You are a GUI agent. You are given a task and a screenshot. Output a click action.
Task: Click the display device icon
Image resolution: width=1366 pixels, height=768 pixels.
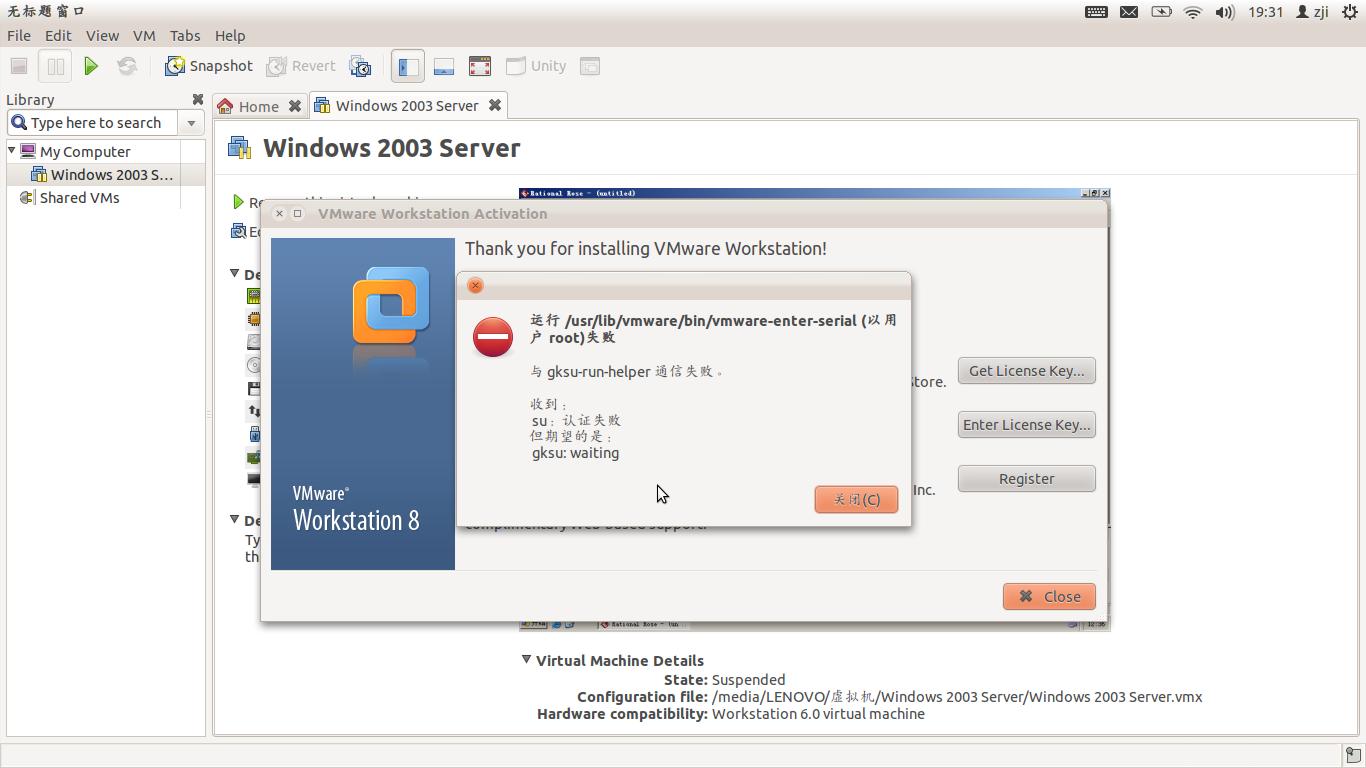click(x=254, y=480)
